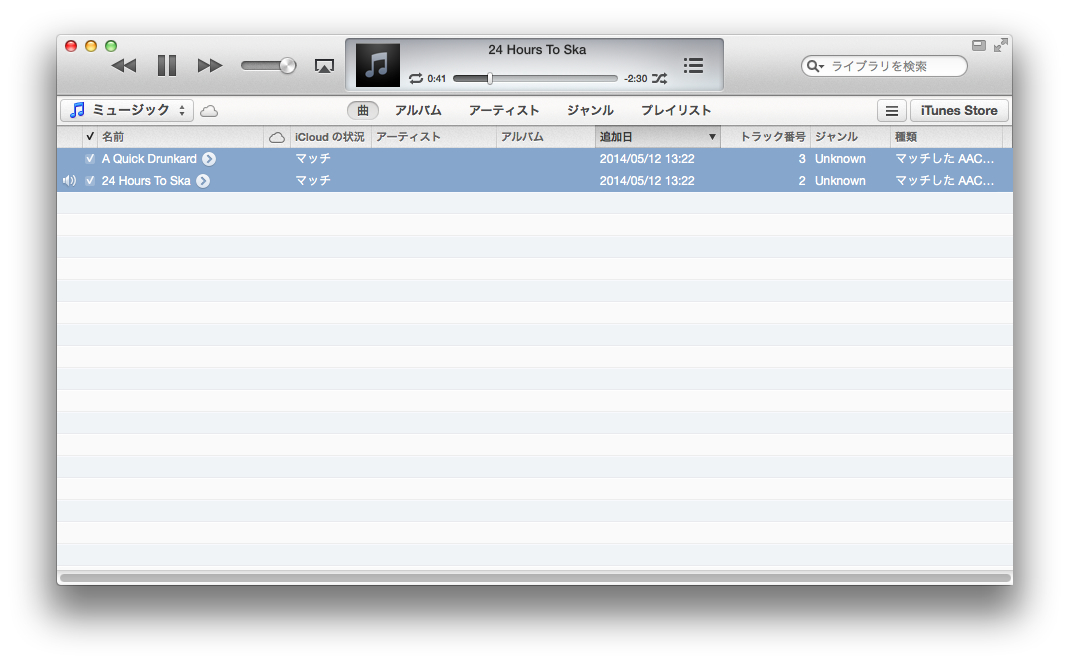The image size is (1069, 664).
Task: Toggle the repeat icon in player
Action: (x=415, y=78)
